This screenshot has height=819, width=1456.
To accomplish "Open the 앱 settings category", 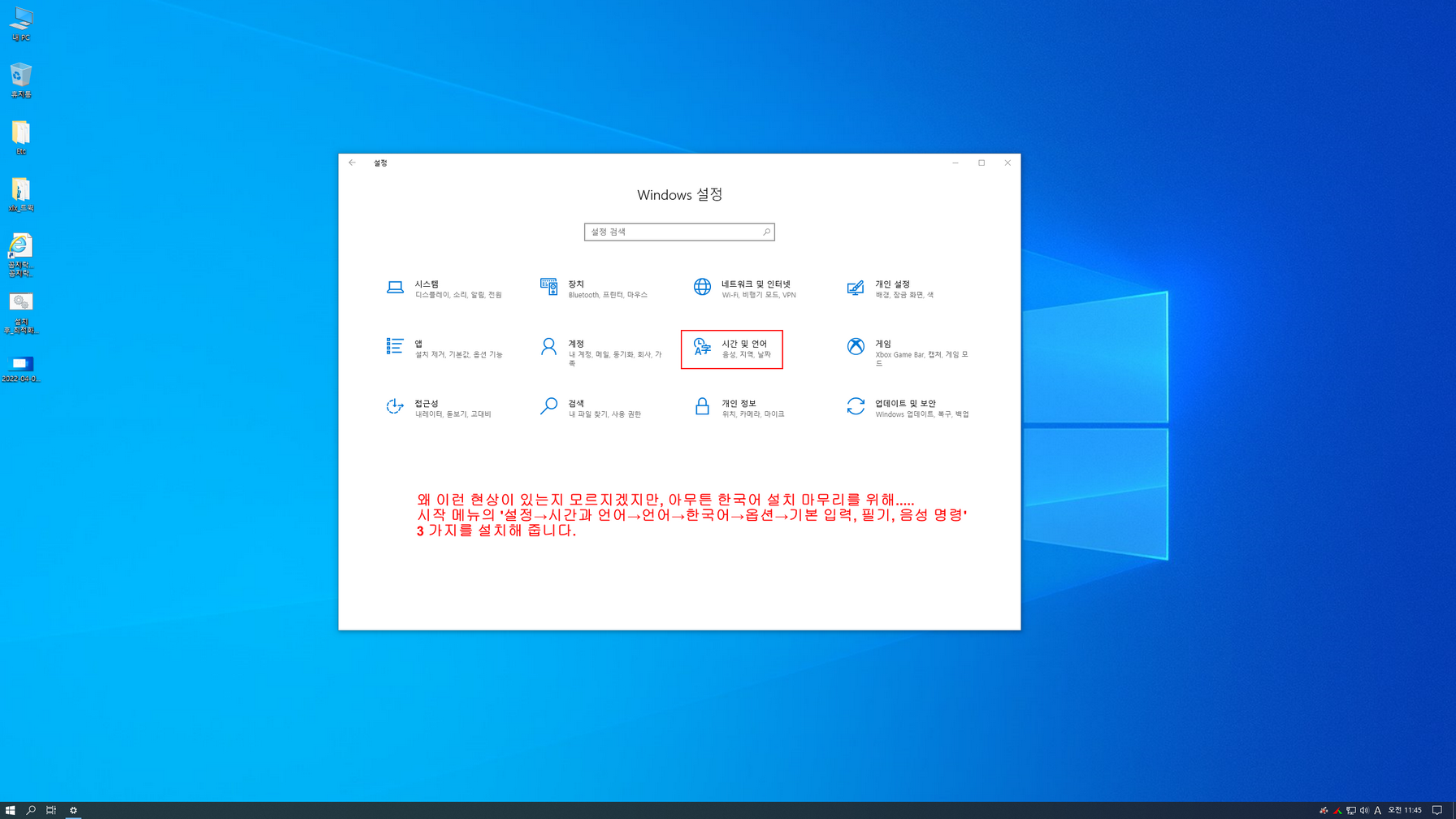I will [445, 349].
